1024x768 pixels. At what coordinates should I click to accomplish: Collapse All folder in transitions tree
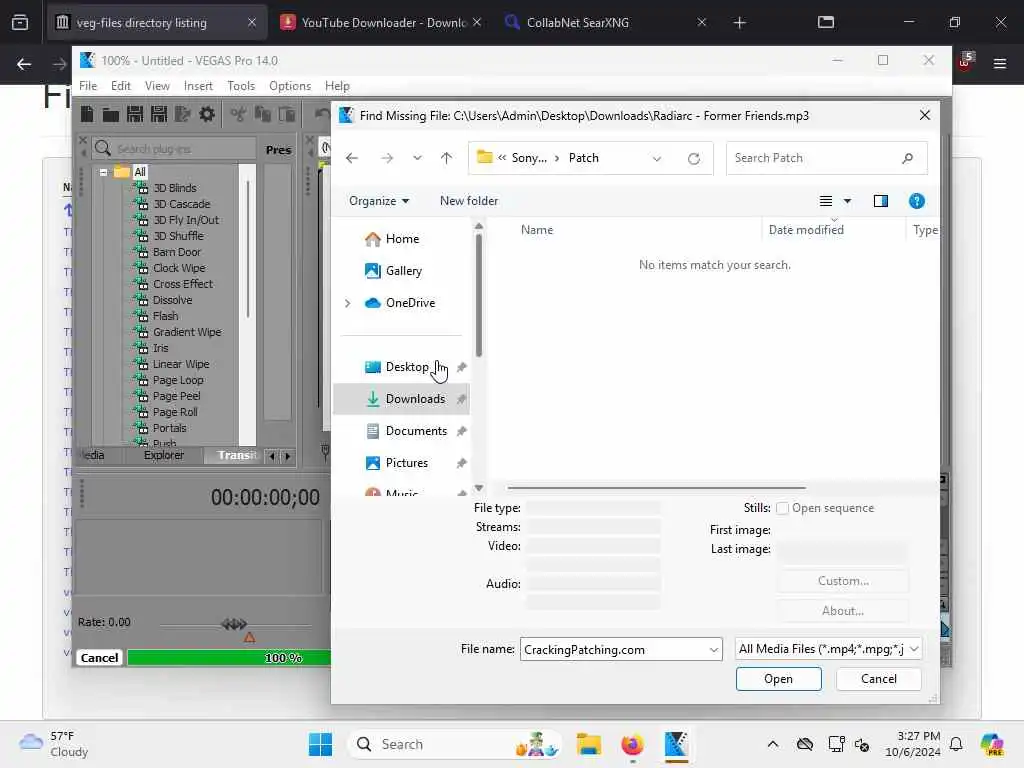[103, 172]
